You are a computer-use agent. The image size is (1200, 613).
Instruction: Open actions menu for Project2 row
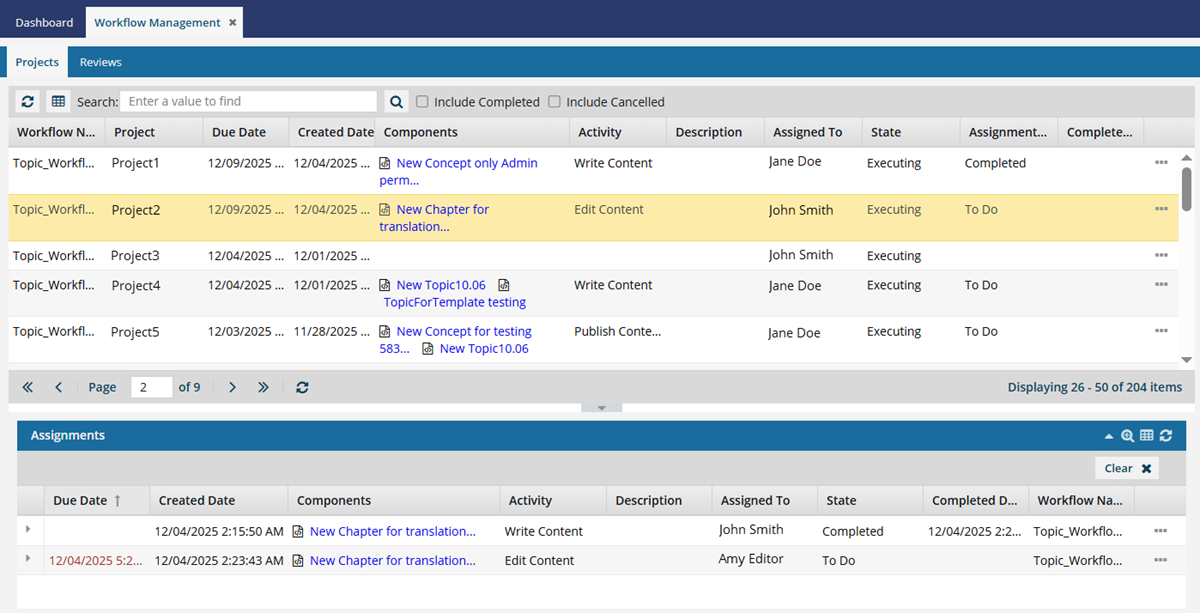pyautogui.click(x=1160, y=209)
